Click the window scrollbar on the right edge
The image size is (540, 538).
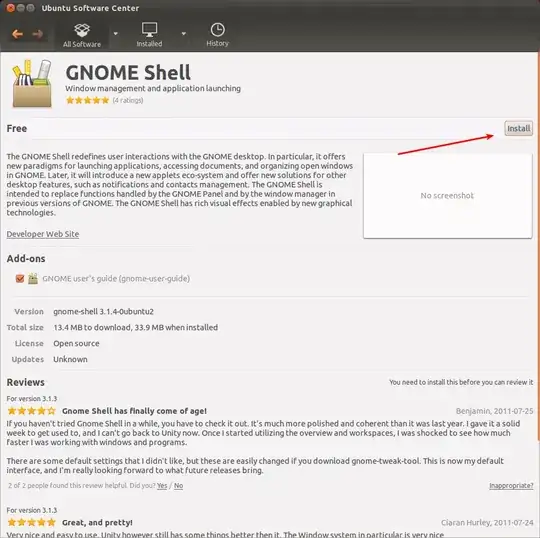coord(539,248)
